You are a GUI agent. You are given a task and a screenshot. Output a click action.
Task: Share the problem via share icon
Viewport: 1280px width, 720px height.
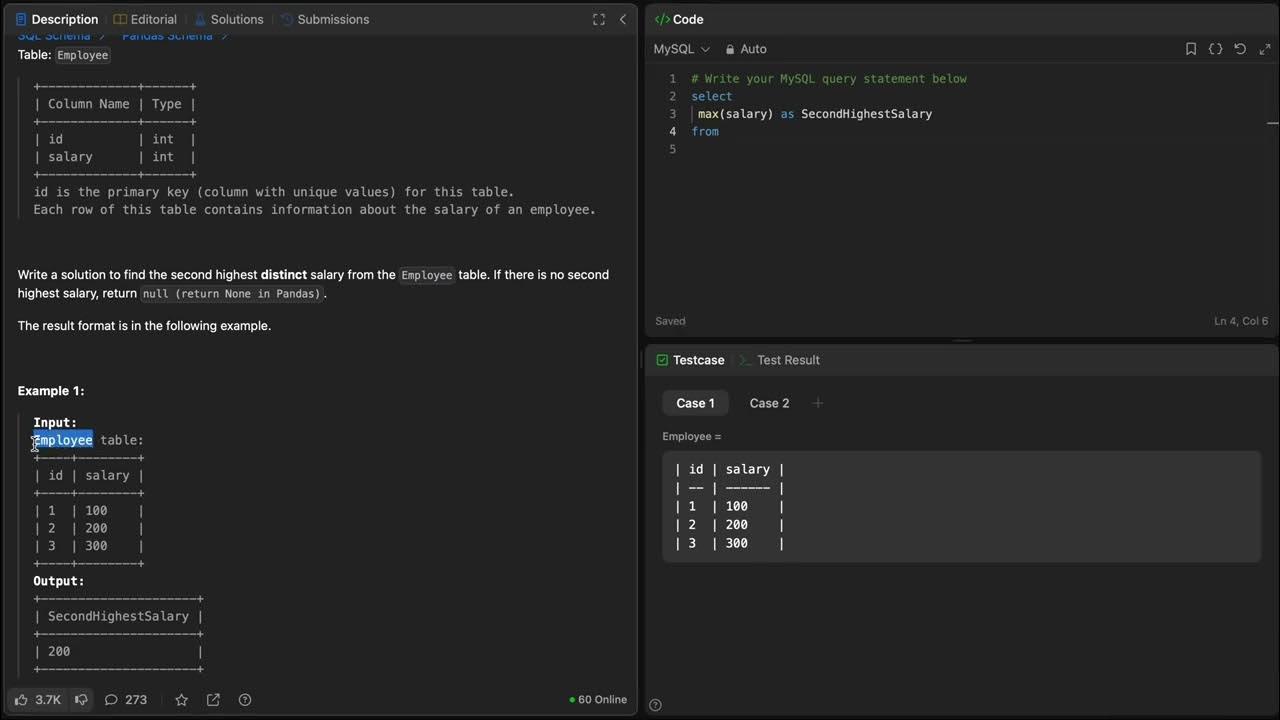point(213,700)
